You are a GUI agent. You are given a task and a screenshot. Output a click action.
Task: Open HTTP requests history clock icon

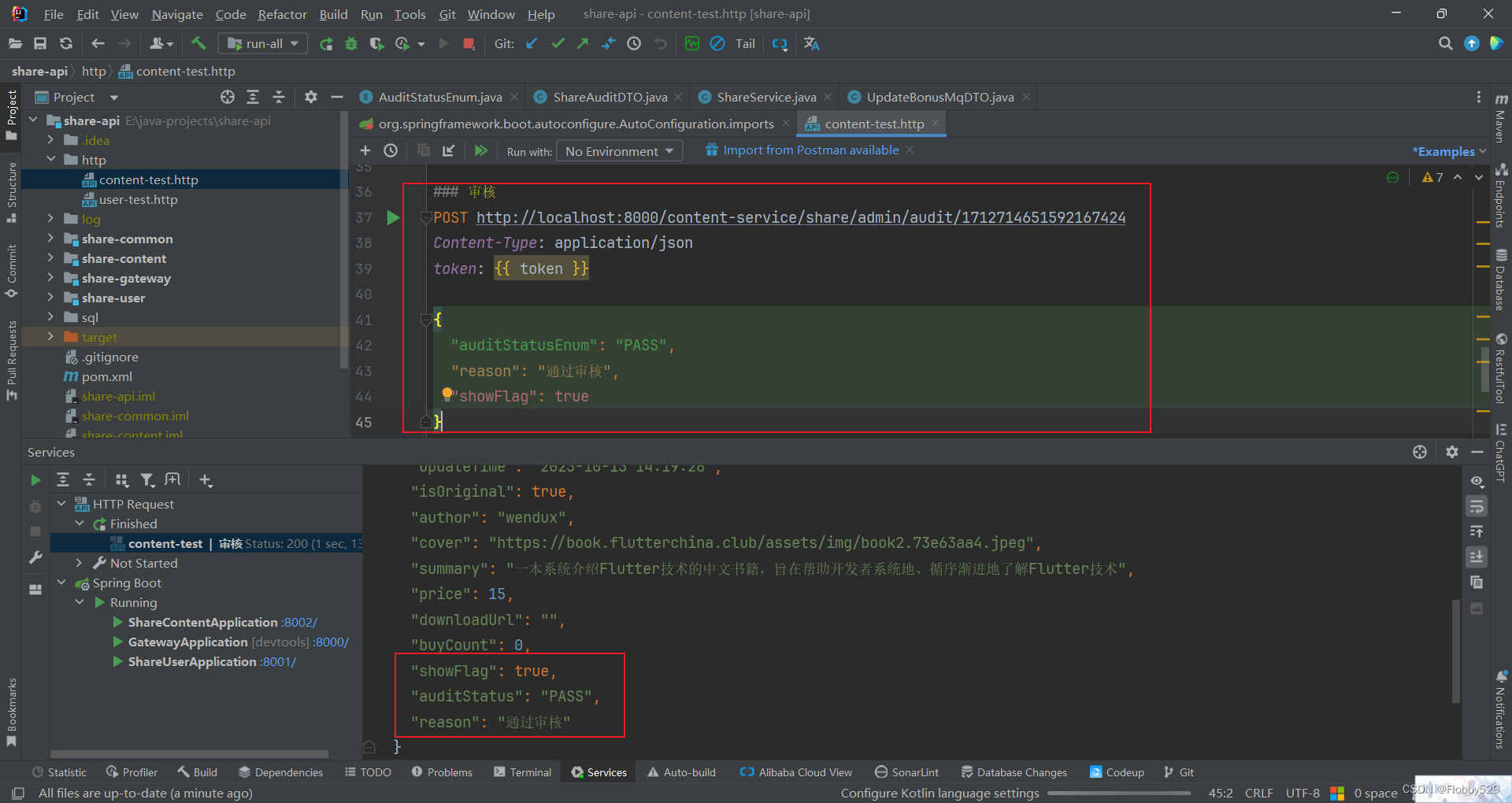click(391, 150)
